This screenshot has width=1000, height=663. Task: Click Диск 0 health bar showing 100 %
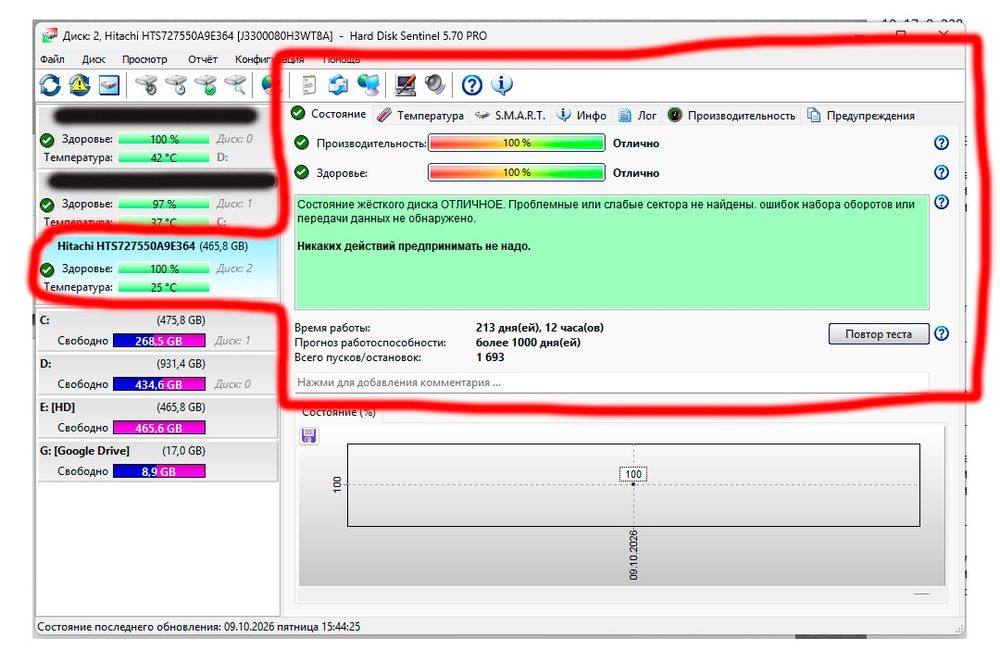pyautogui.click(x=164, y=139)
